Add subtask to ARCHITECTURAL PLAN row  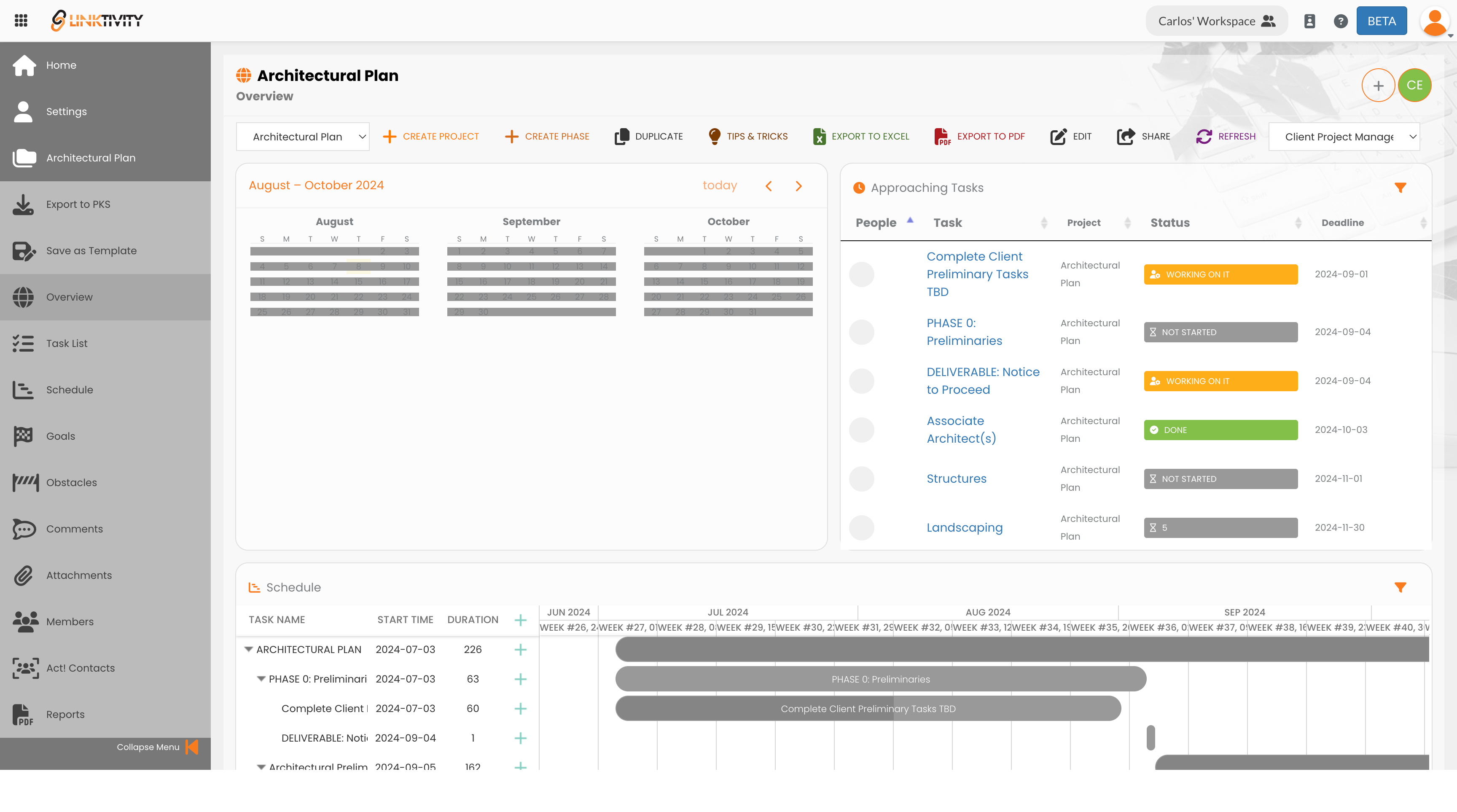[x=520, y=650]
